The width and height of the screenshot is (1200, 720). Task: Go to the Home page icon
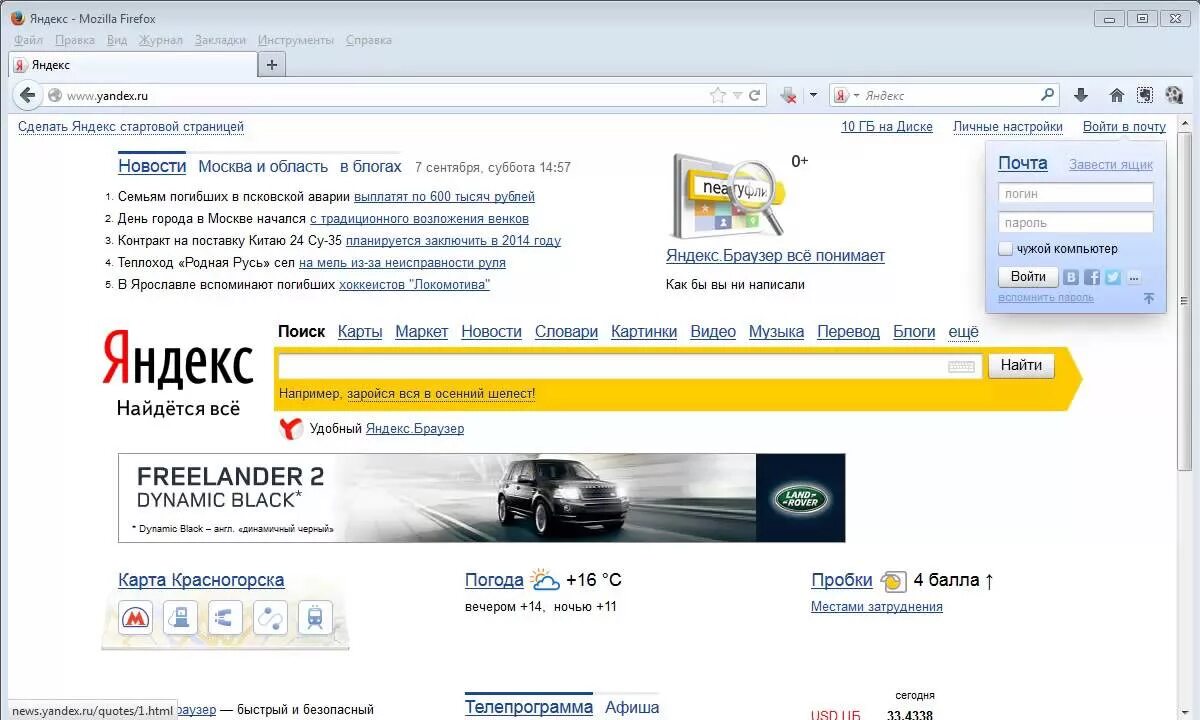pyautogui.click(x=1116, y=95)
